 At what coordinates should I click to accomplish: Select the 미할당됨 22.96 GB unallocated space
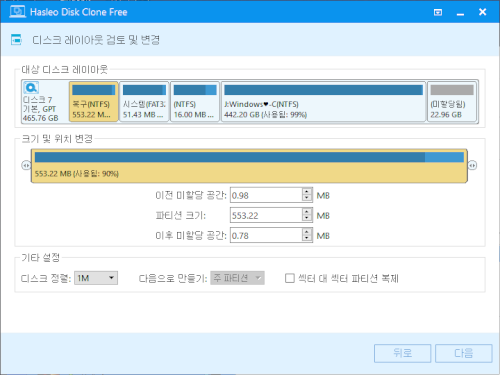pos(452,102)
